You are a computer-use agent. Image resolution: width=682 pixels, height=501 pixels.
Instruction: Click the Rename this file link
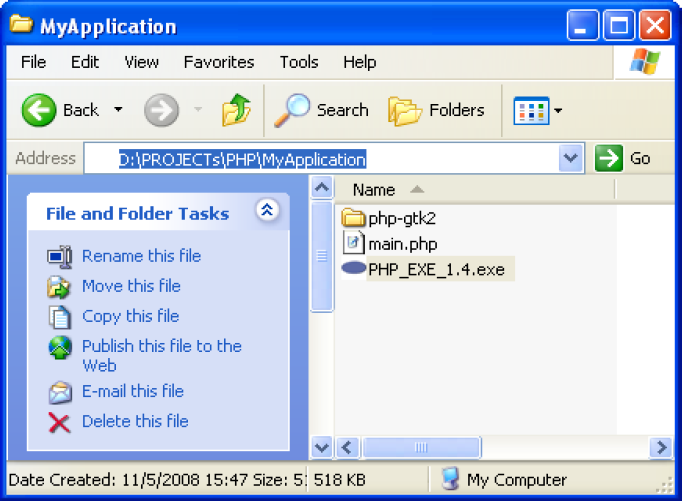(142, 256)
